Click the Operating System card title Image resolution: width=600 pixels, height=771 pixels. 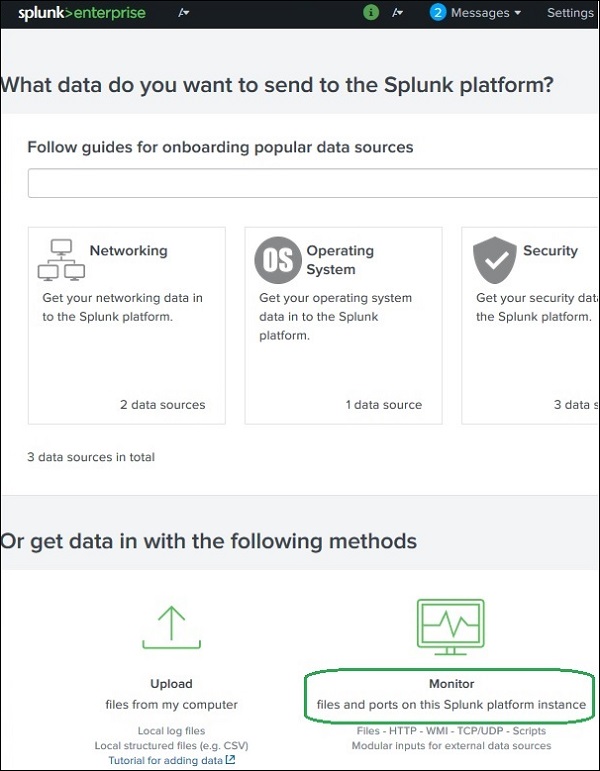pos(340,260)
